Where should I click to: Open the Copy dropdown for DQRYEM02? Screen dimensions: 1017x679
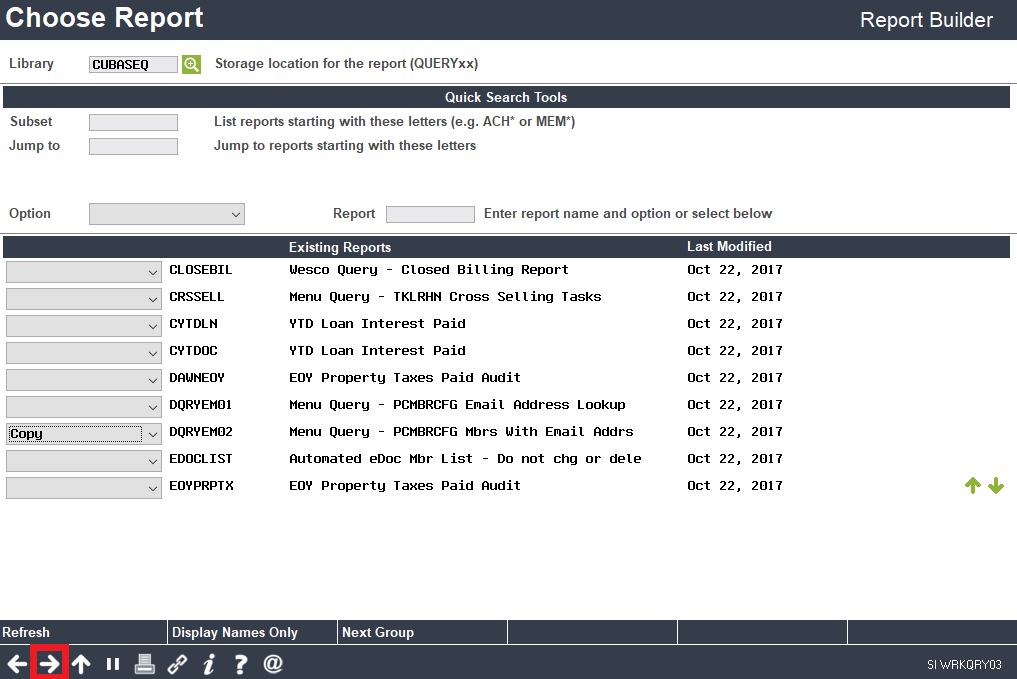[84, 434]
